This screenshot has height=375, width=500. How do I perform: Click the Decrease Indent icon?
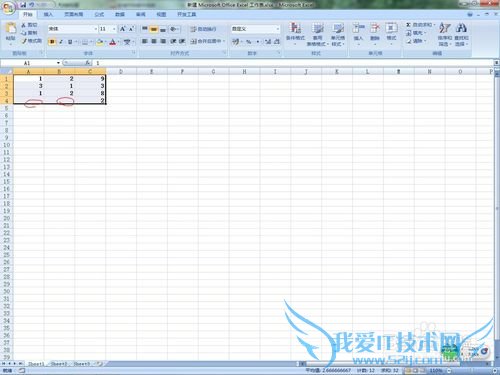click(173, 41)
